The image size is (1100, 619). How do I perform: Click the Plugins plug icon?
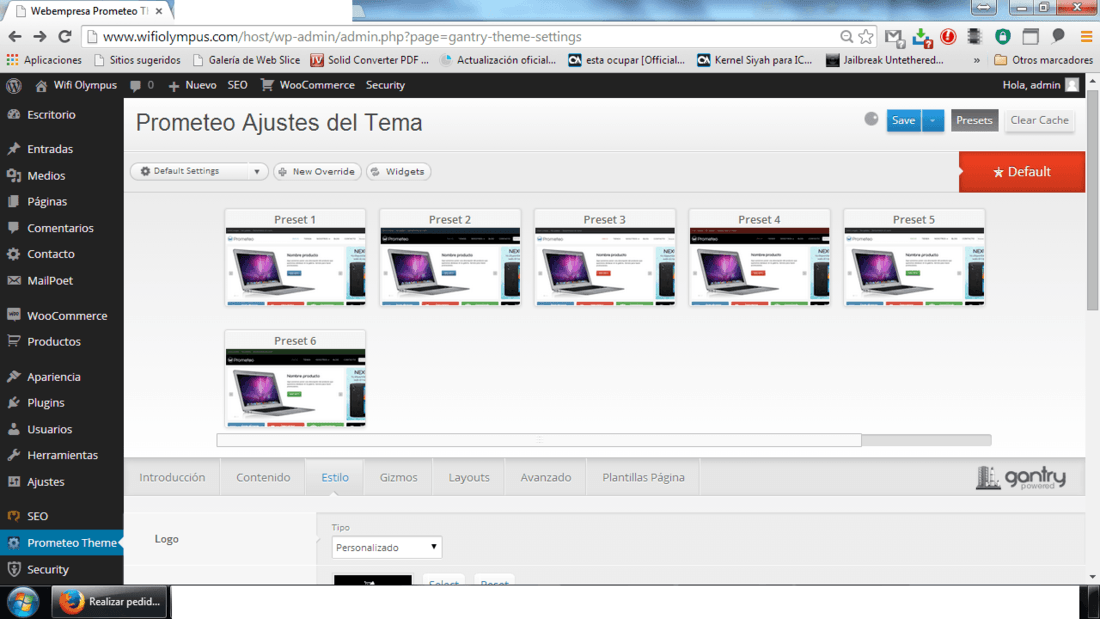13,403
